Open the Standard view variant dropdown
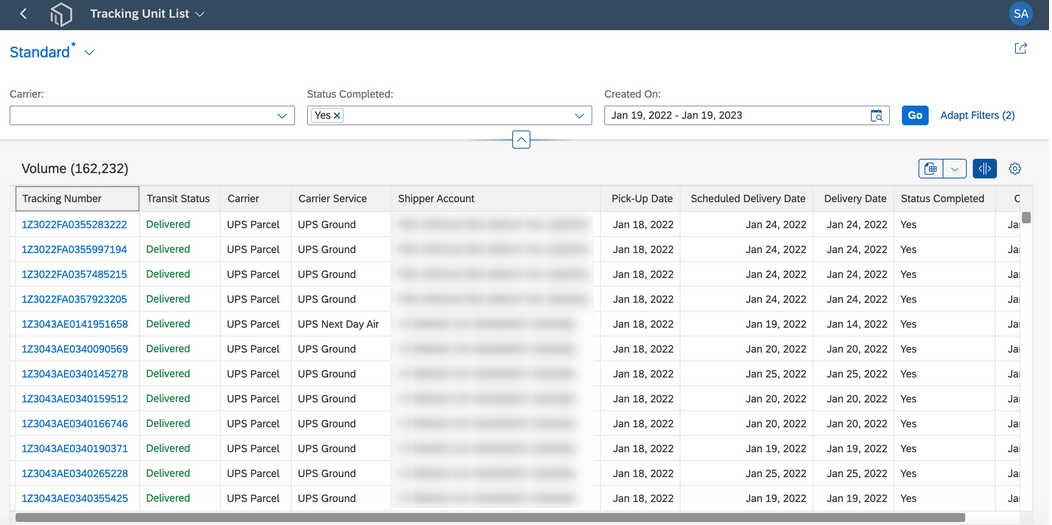Image resolution: width=1052 pixels, height=525 pixels. click(x=89, y=53)
